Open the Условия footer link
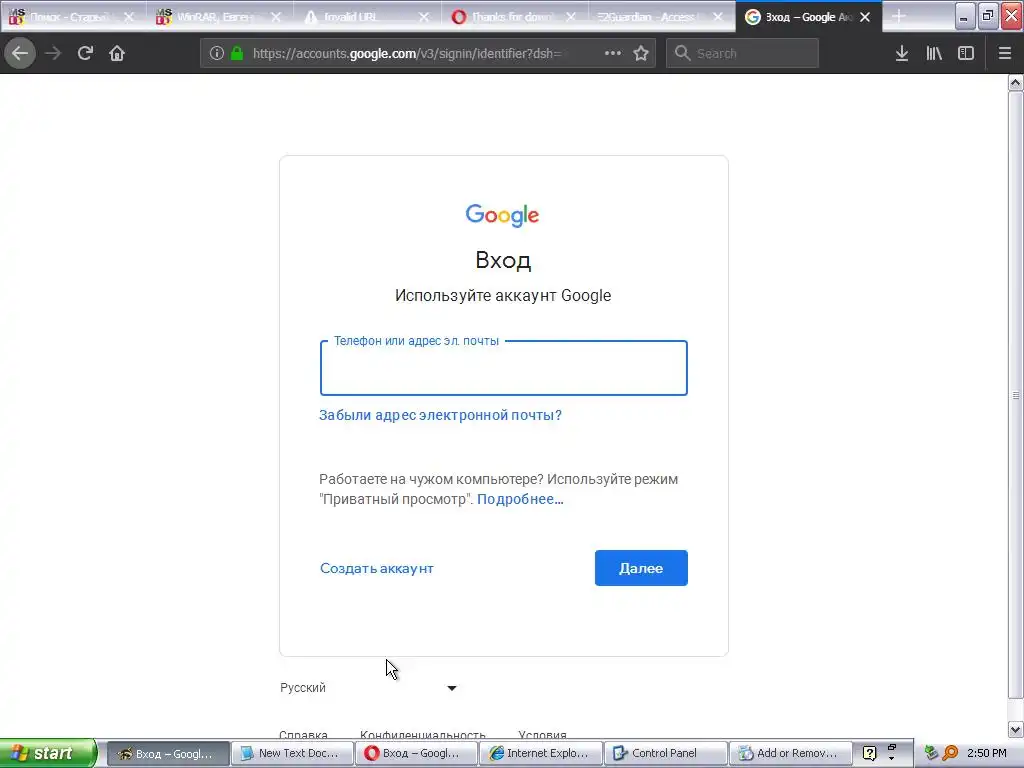This screenshot has width=1024, height=768. point(542,735)
